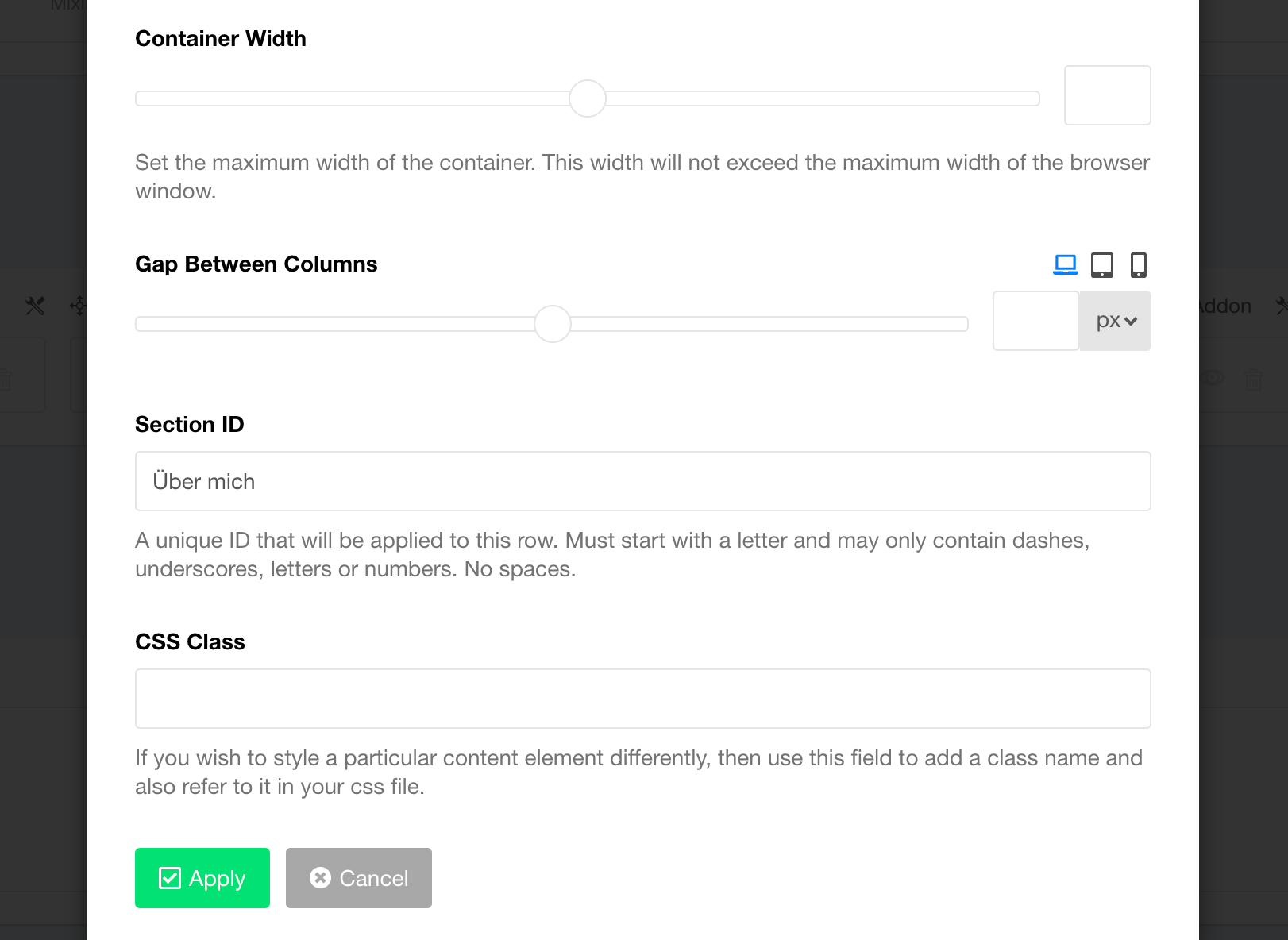
Task: Select the desktop device view icon
Action: 1065,264
